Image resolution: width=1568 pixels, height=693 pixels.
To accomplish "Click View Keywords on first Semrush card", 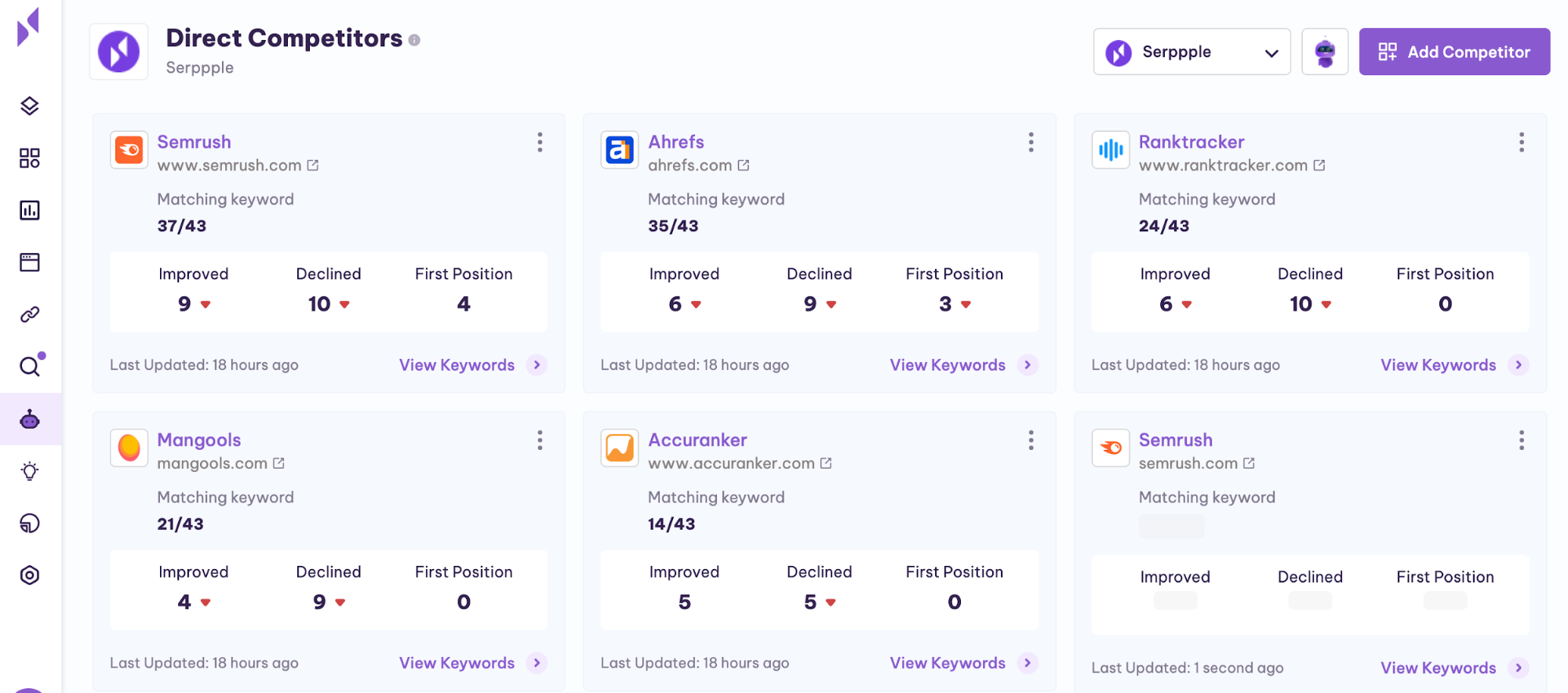I will (x=457, y=365).
